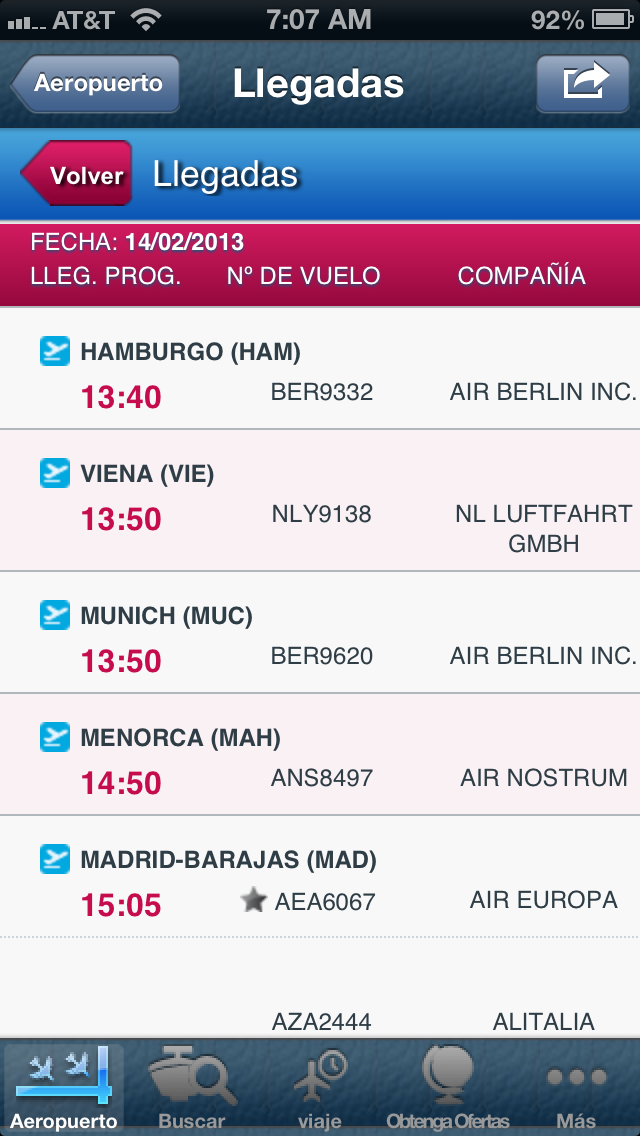Tap the red Volver button
This screenshot has width=640, height=1136.
click(x=76, y=174)
